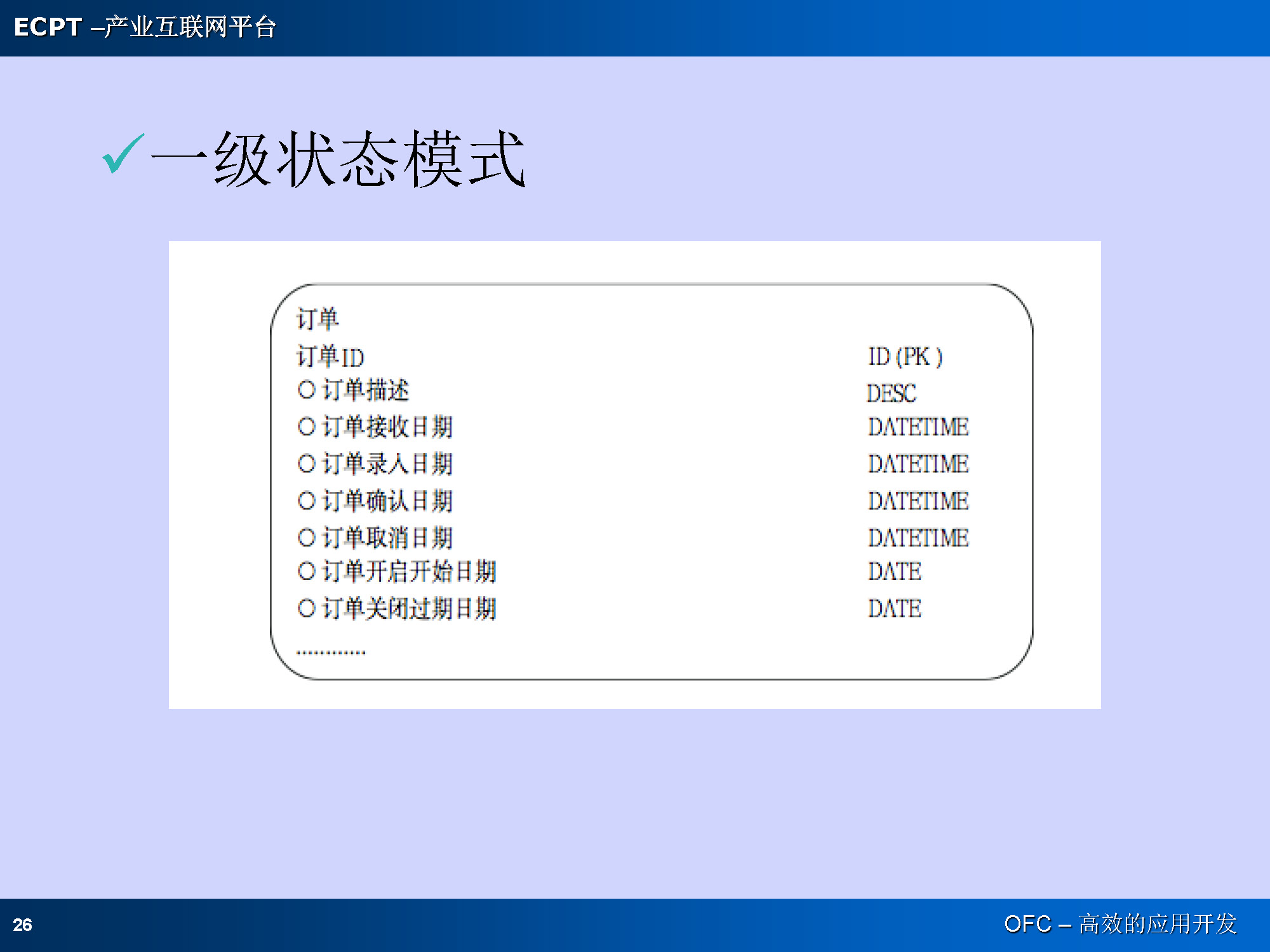Click DATETIME type beside 订单取消日期
This screenshot has height=952, width=1270.
pos(918,538)
